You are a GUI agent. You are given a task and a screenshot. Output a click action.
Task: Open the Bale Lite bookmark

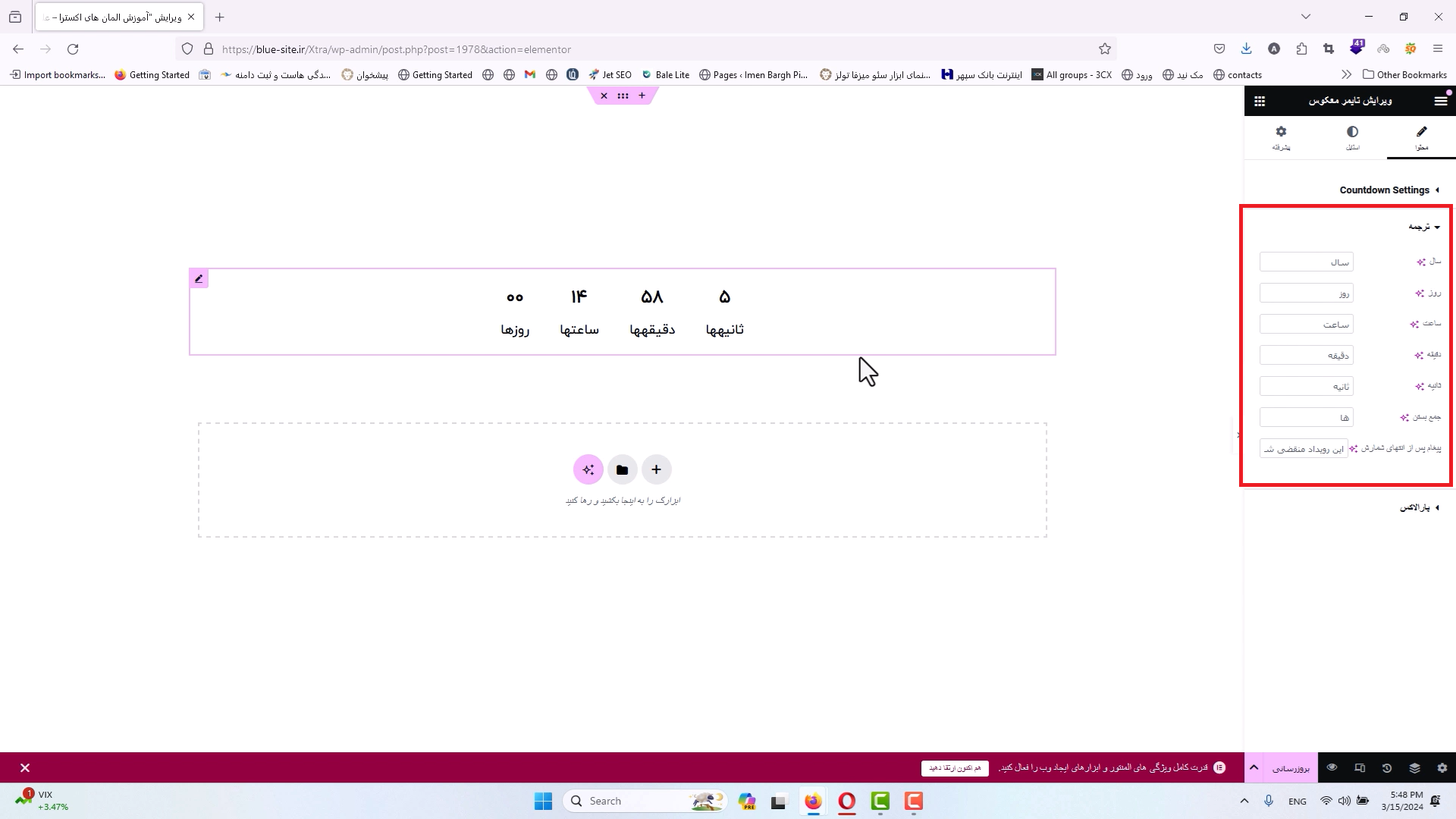point(665,74)
